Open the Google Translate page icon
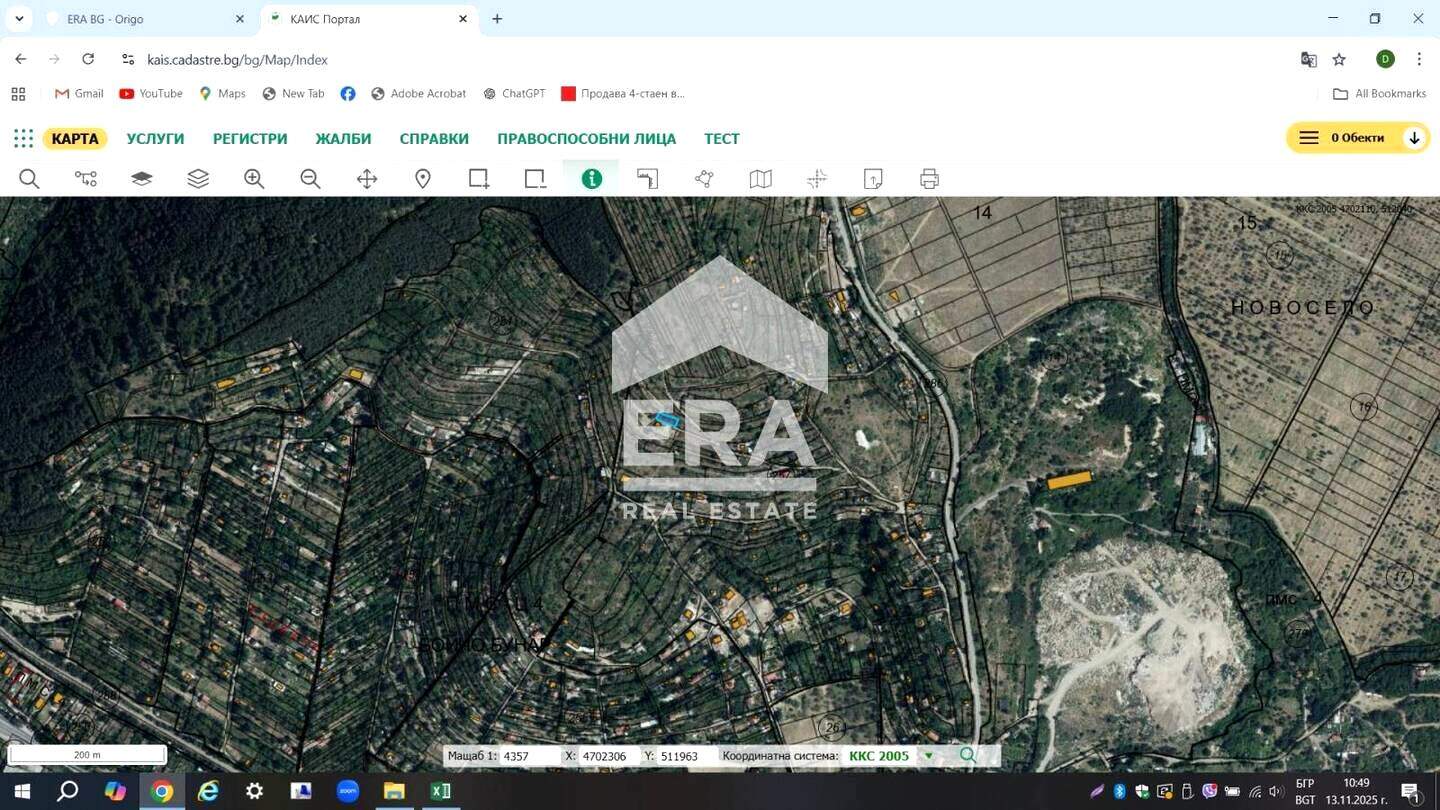Screen dimensions: 1440x810 1309,59
